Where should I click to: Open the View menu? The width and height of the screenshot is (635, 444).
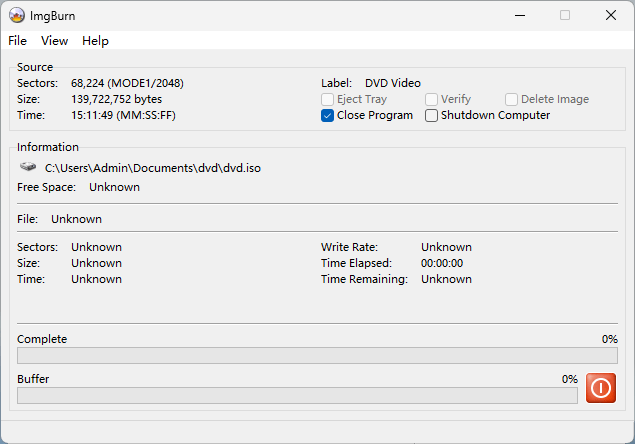point(54,41)
